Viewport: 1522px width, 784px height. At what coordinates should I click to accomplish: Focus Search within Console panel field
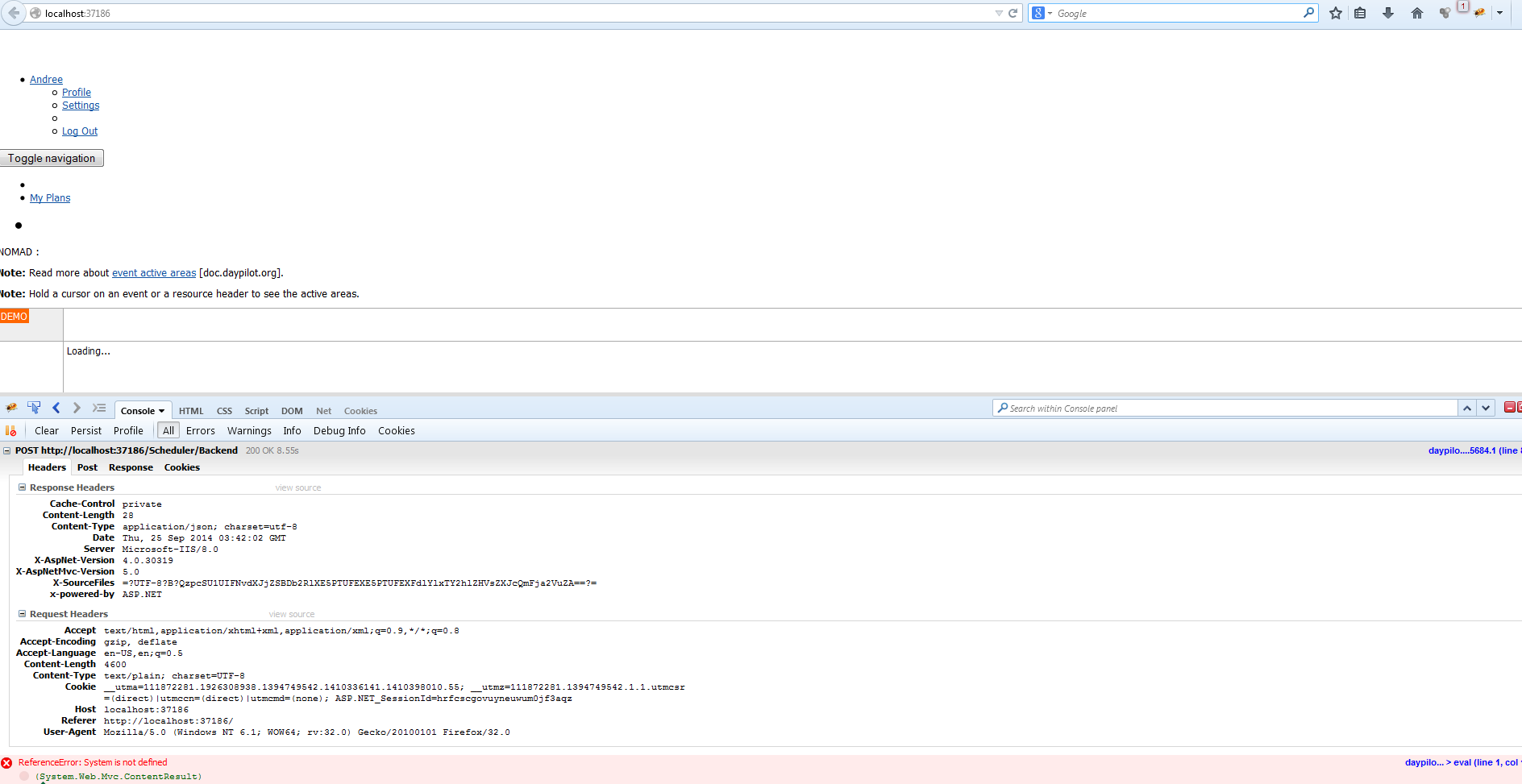pyautogui.click(x=1225, y=409)
